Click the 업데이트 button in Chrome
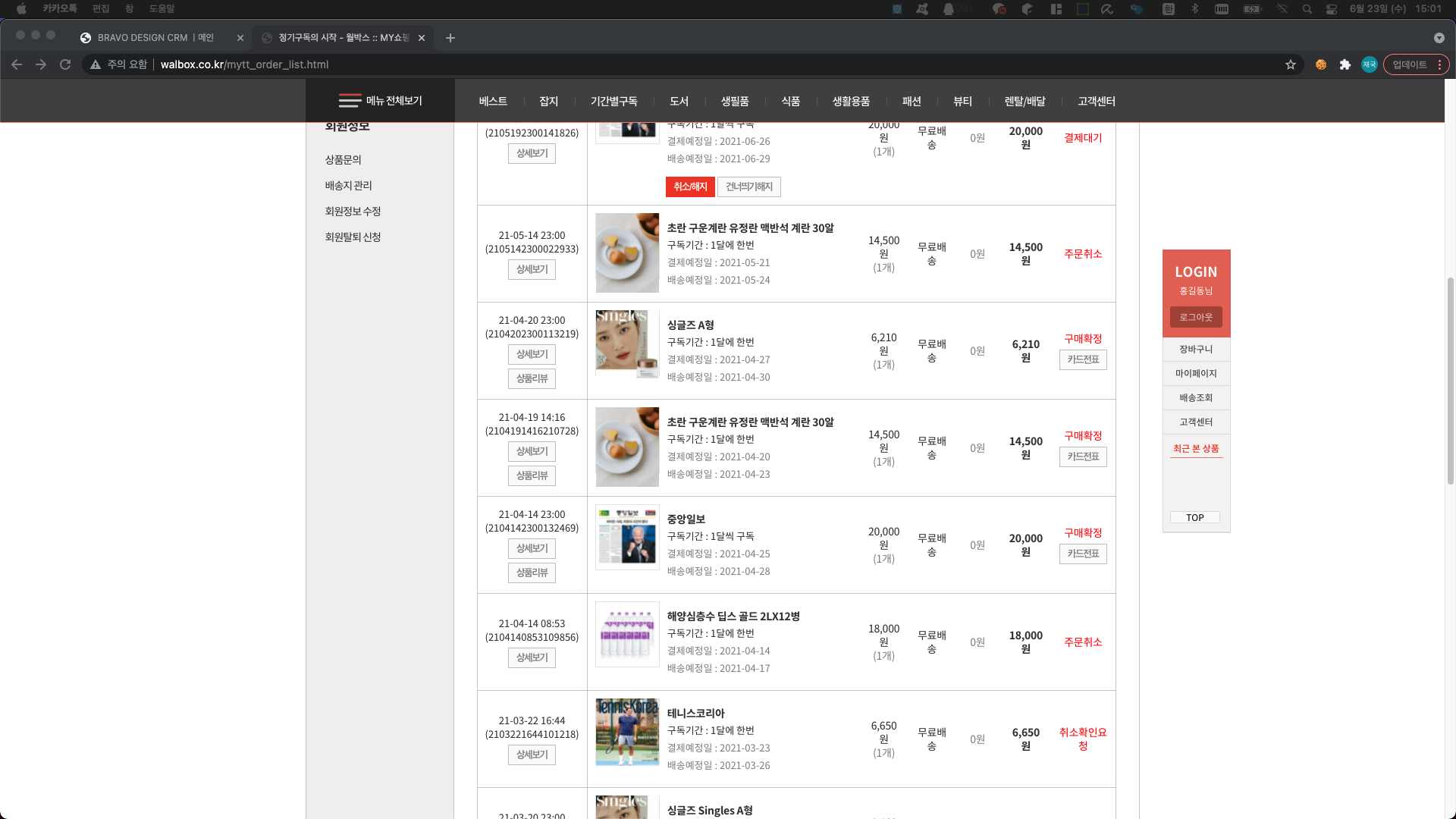1456x819 pixels. pos(1416,64)
